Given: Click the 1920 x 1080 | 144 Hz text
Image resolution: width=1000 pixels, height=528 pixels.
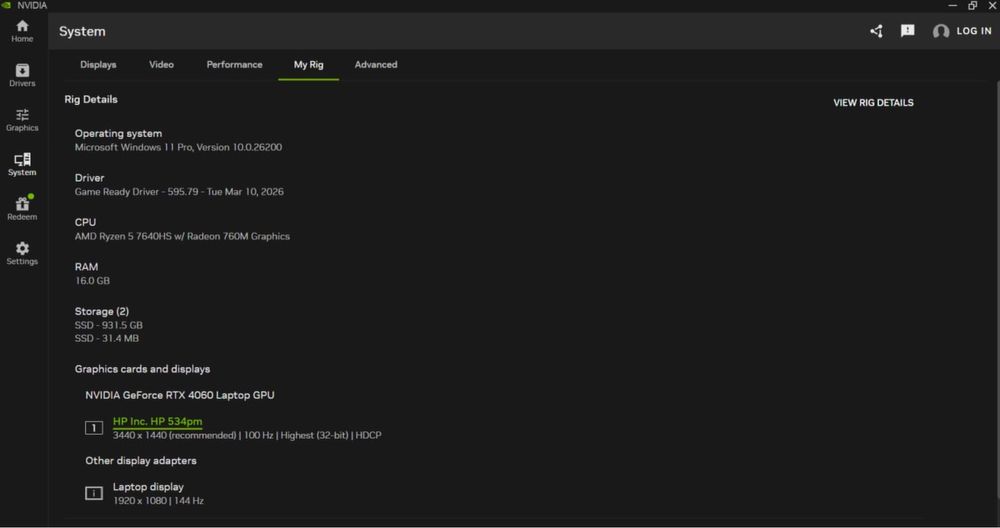Looking at the screenshot, I should point(158,501).
